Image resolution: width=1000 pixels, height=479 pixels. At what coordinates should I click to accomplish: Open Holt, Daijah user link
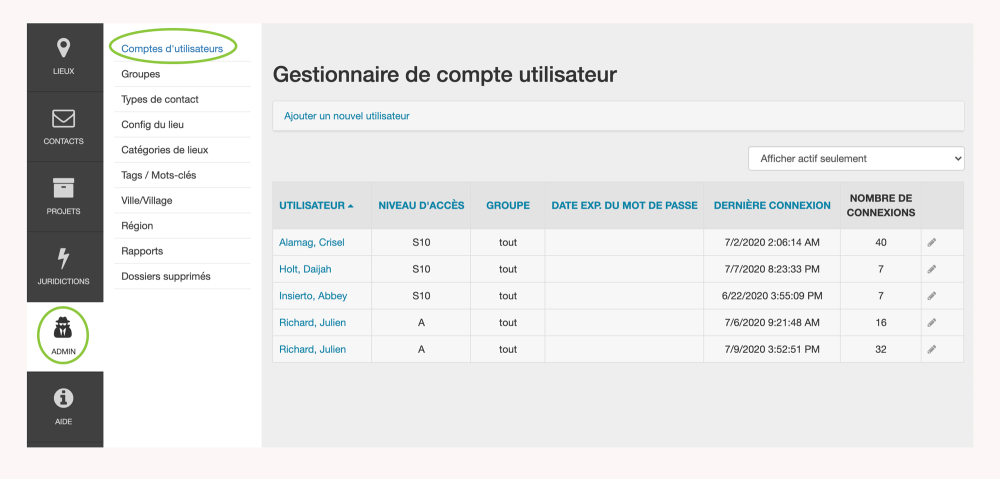[x=305, y=269]
